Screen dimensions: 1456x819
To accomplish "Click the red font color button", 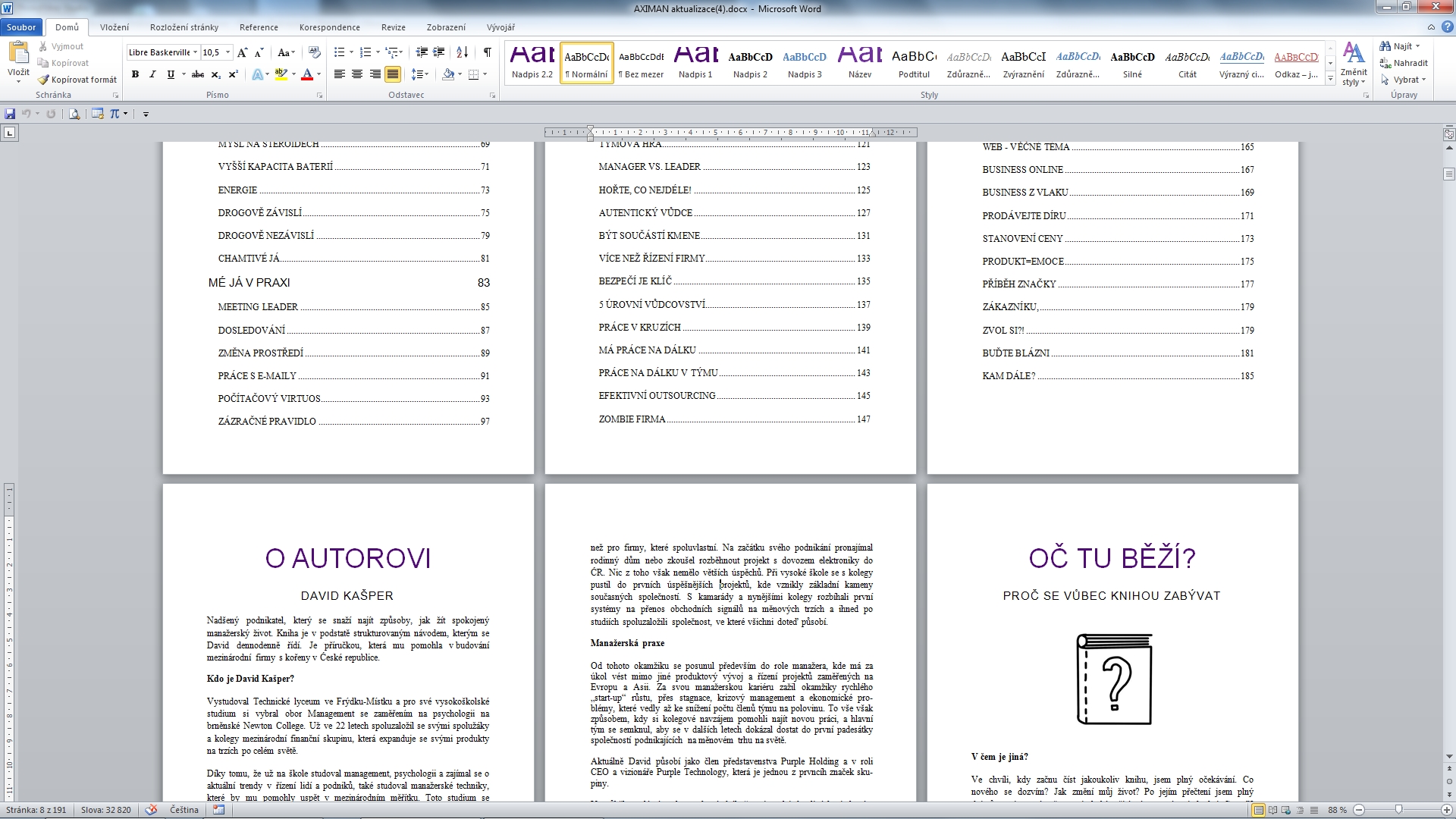I will [x=307, y=74].
